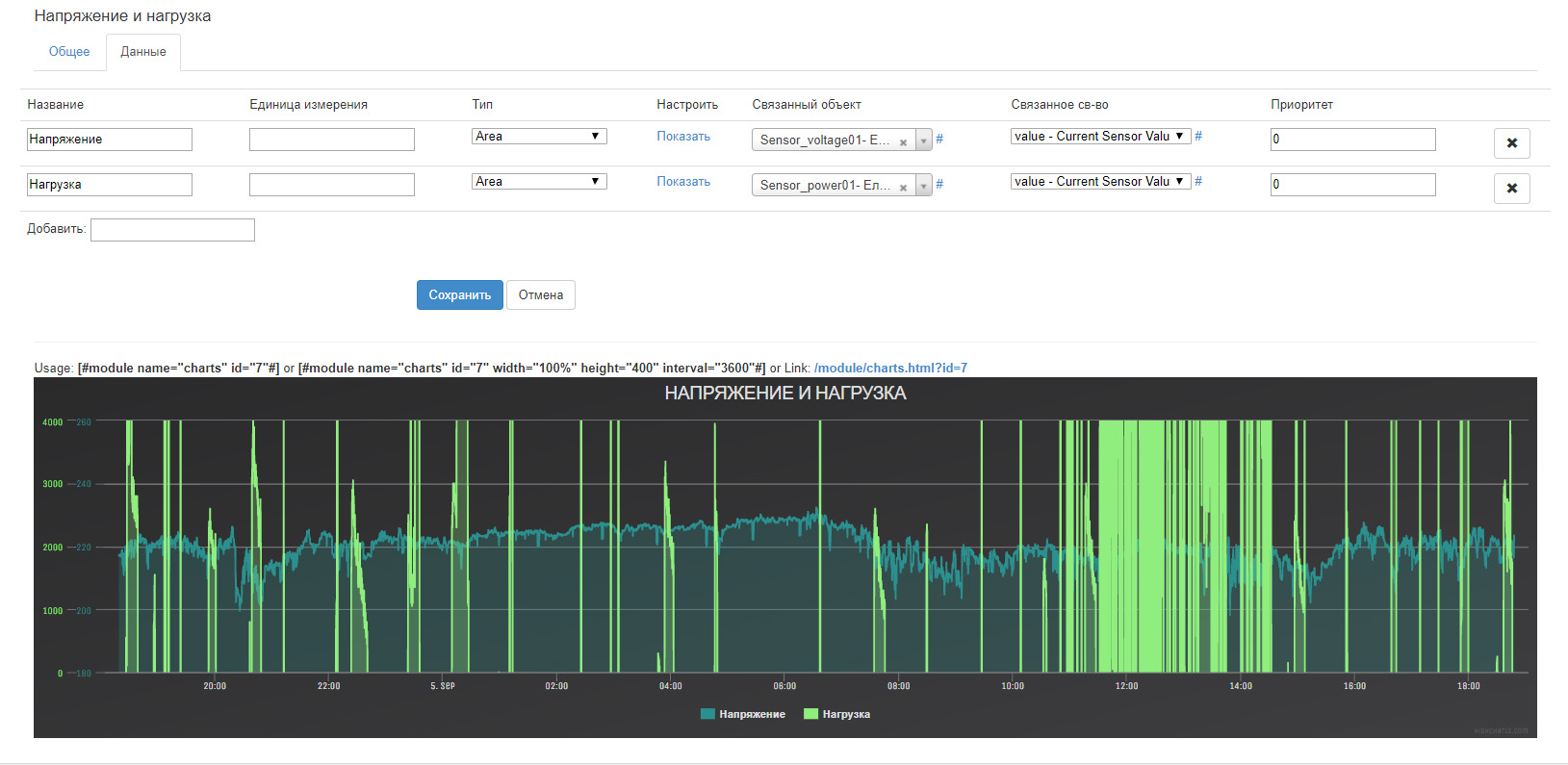Switch to the Общее tab

(69, 52)
